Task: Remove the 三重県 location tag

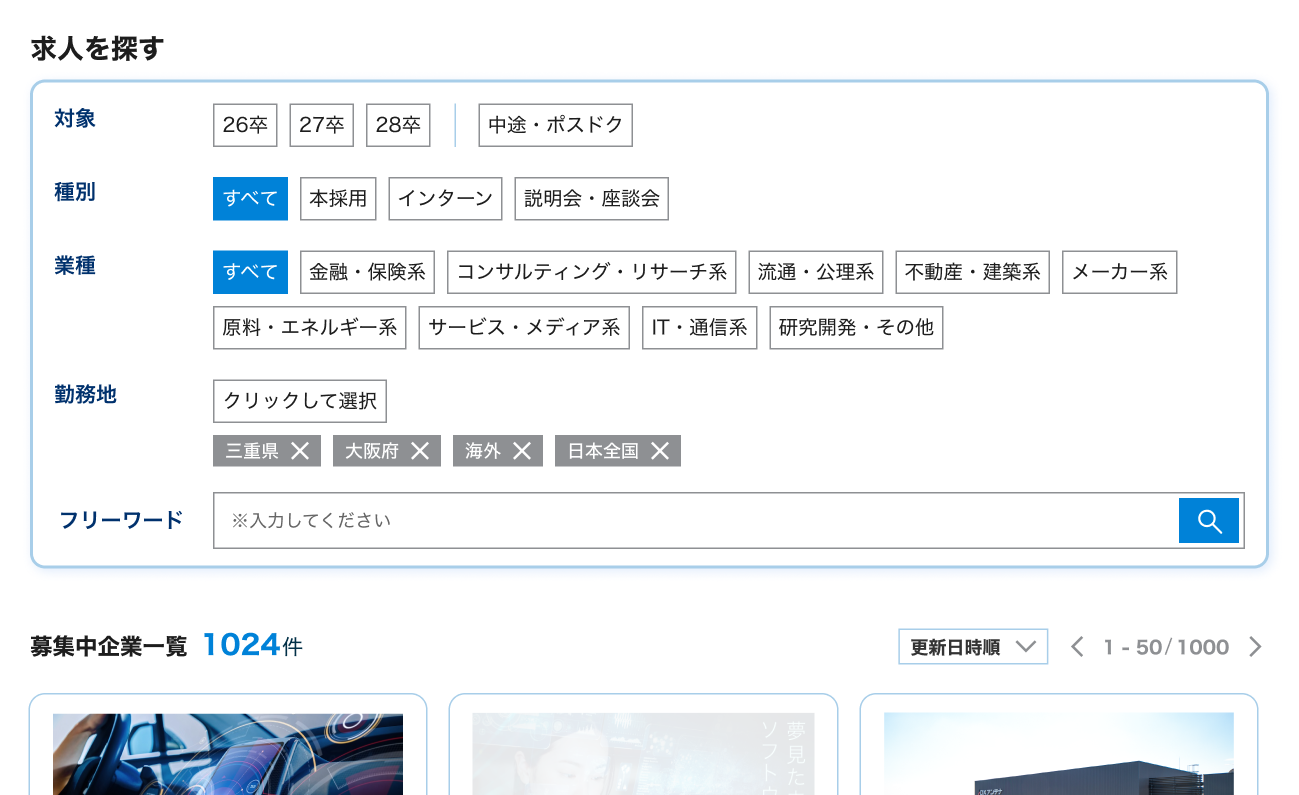Action: tap(300, 451)
